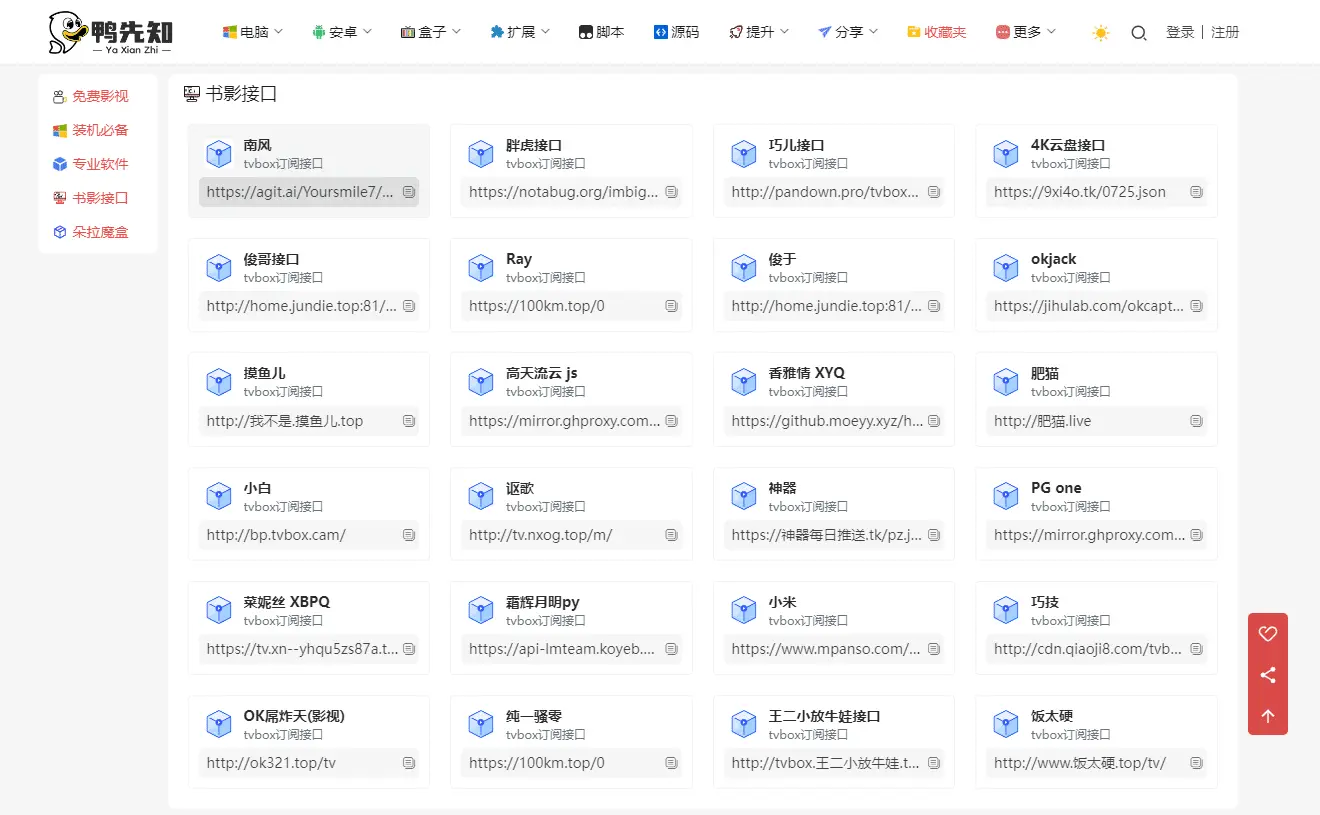This screenshot has width=1320, height=815.
Task: Open the 霸辉月明py card title
Action: (x=543, y=602)
